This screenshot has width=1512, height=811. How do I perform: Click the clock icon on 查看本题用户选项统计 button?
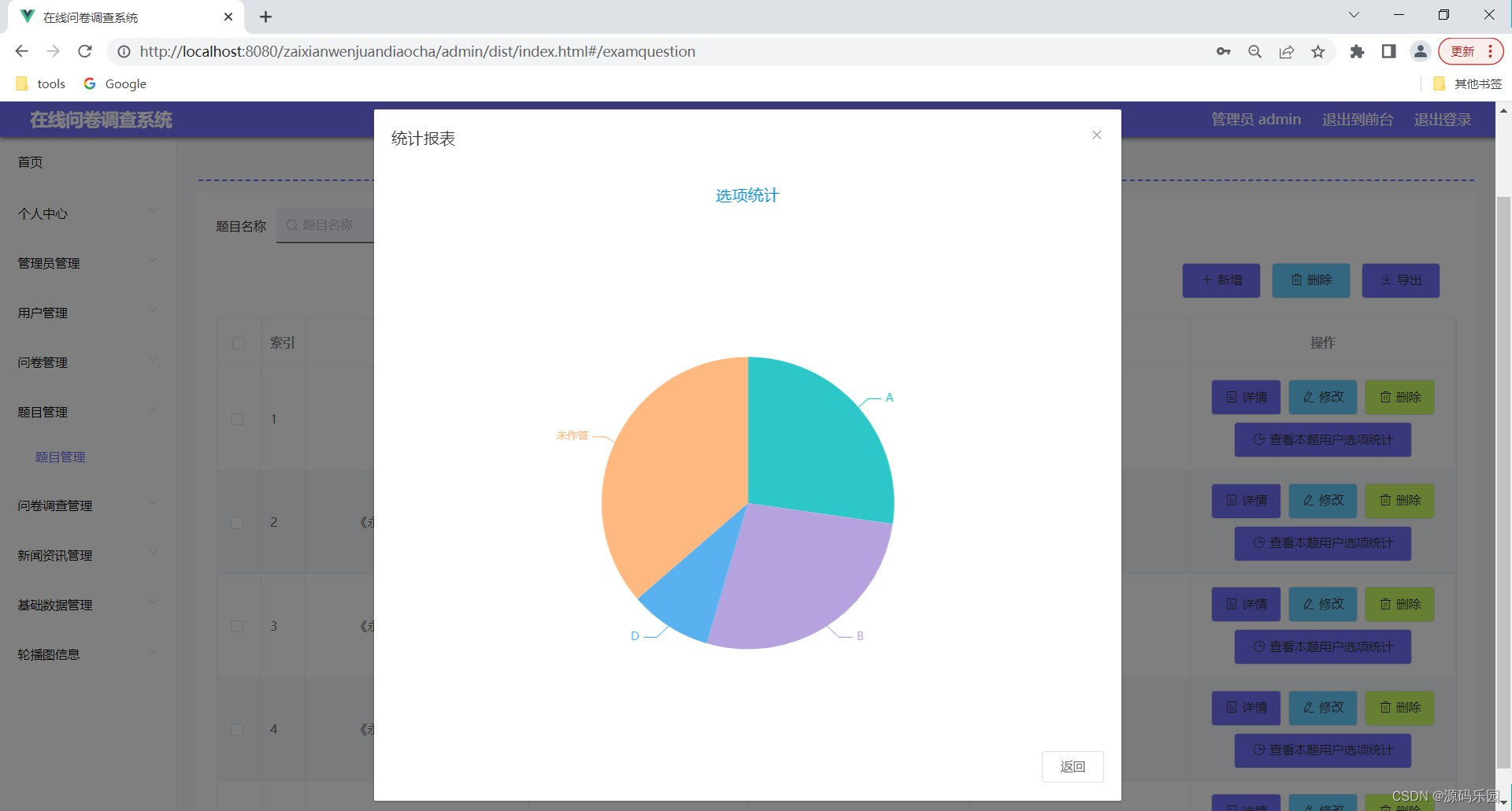click(1258, 440)
